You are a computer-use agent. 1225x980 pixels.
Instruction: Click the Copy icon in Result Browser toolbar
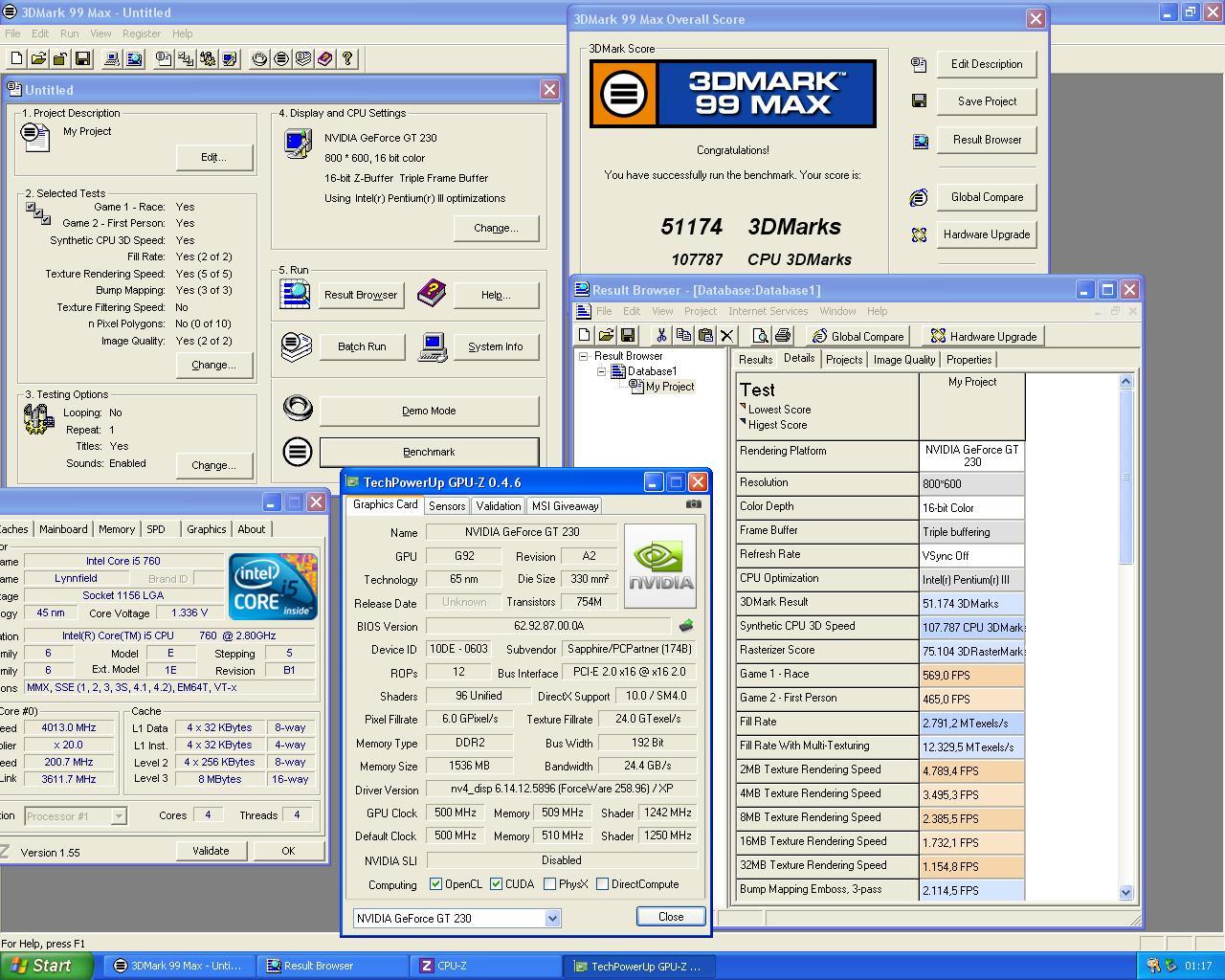pyautogui.click(x=683, y=336)
